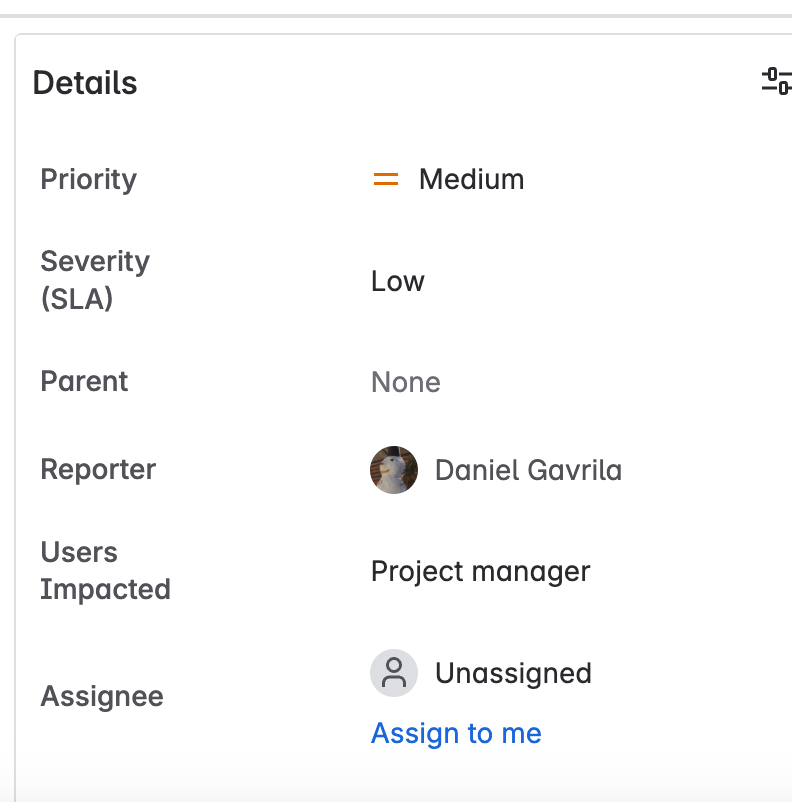Click the Reporter field label

coord(98,470)
